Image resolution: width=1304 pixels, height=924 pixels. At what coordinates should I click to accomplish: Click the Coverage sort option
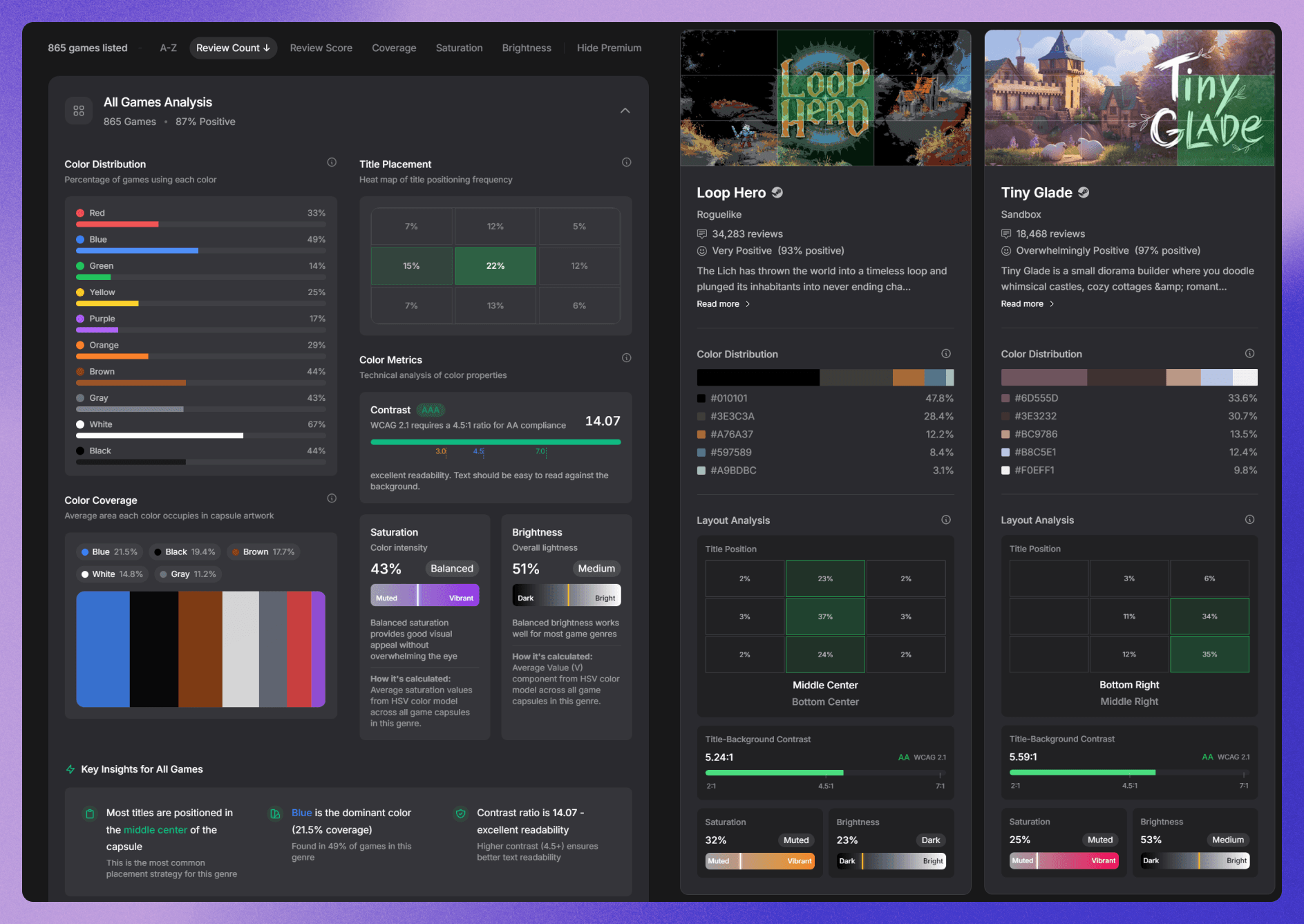click(394, 48)
